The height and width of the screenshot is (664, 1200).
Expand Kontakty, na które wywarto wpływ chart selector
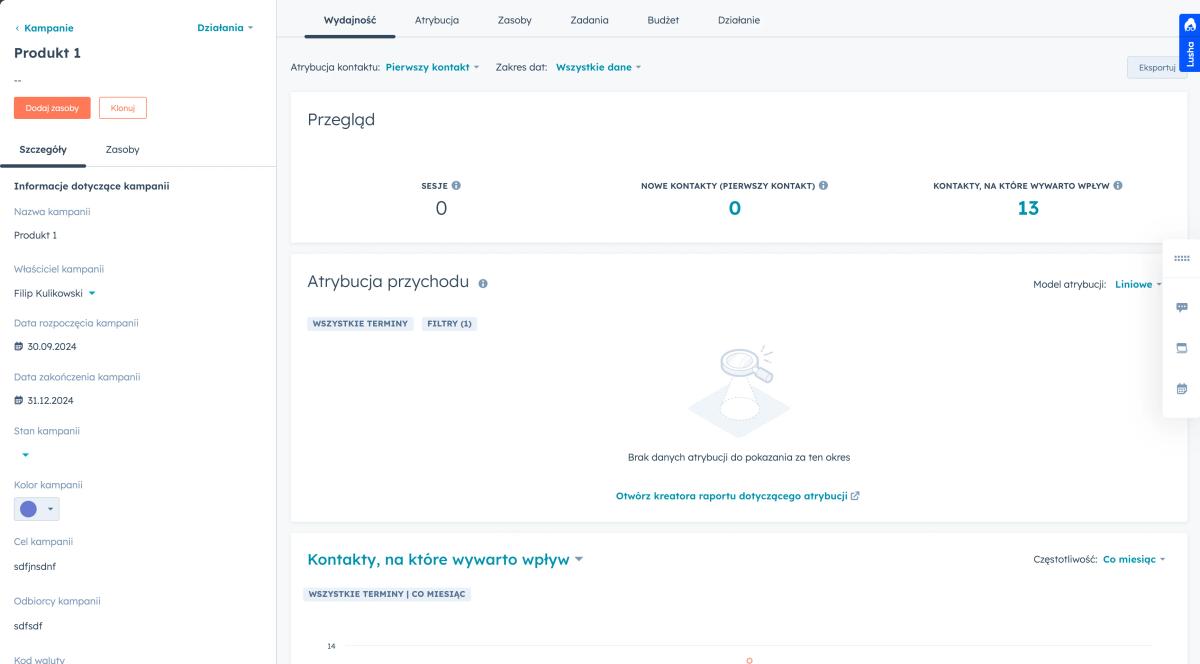point(445,560)
